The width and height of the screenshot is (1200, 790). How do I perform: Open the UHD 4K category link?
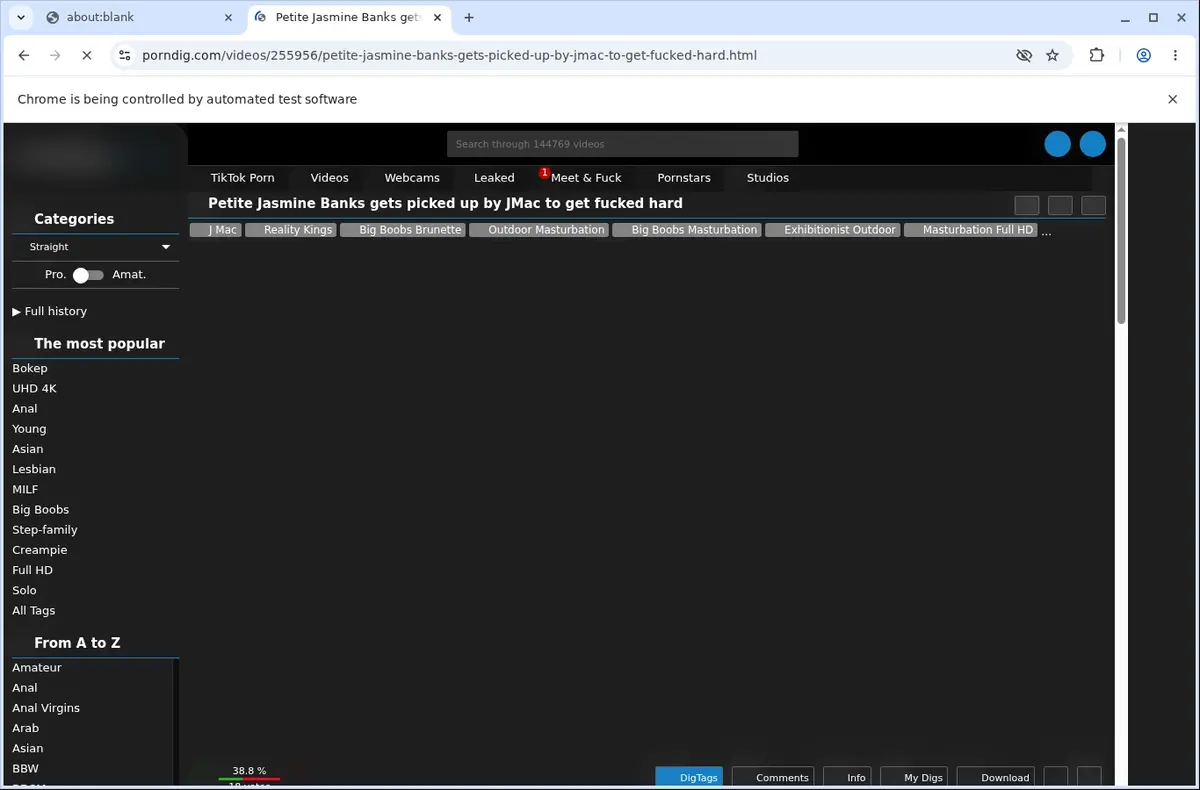[34, 388]
